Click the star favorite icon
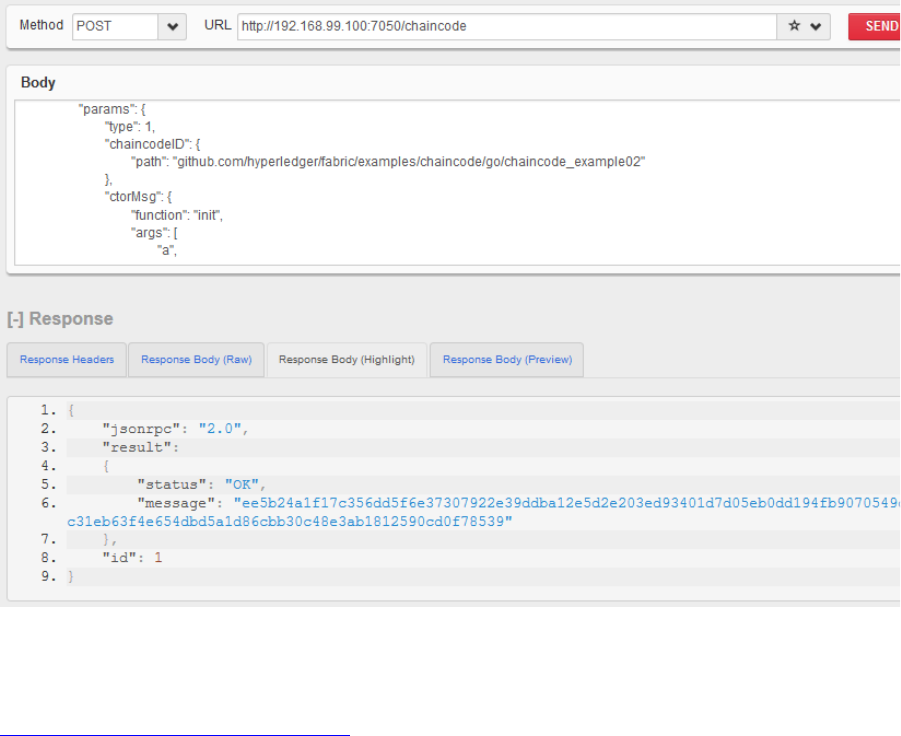The width and height of the screenshot is (901, 736). point(794,26)
